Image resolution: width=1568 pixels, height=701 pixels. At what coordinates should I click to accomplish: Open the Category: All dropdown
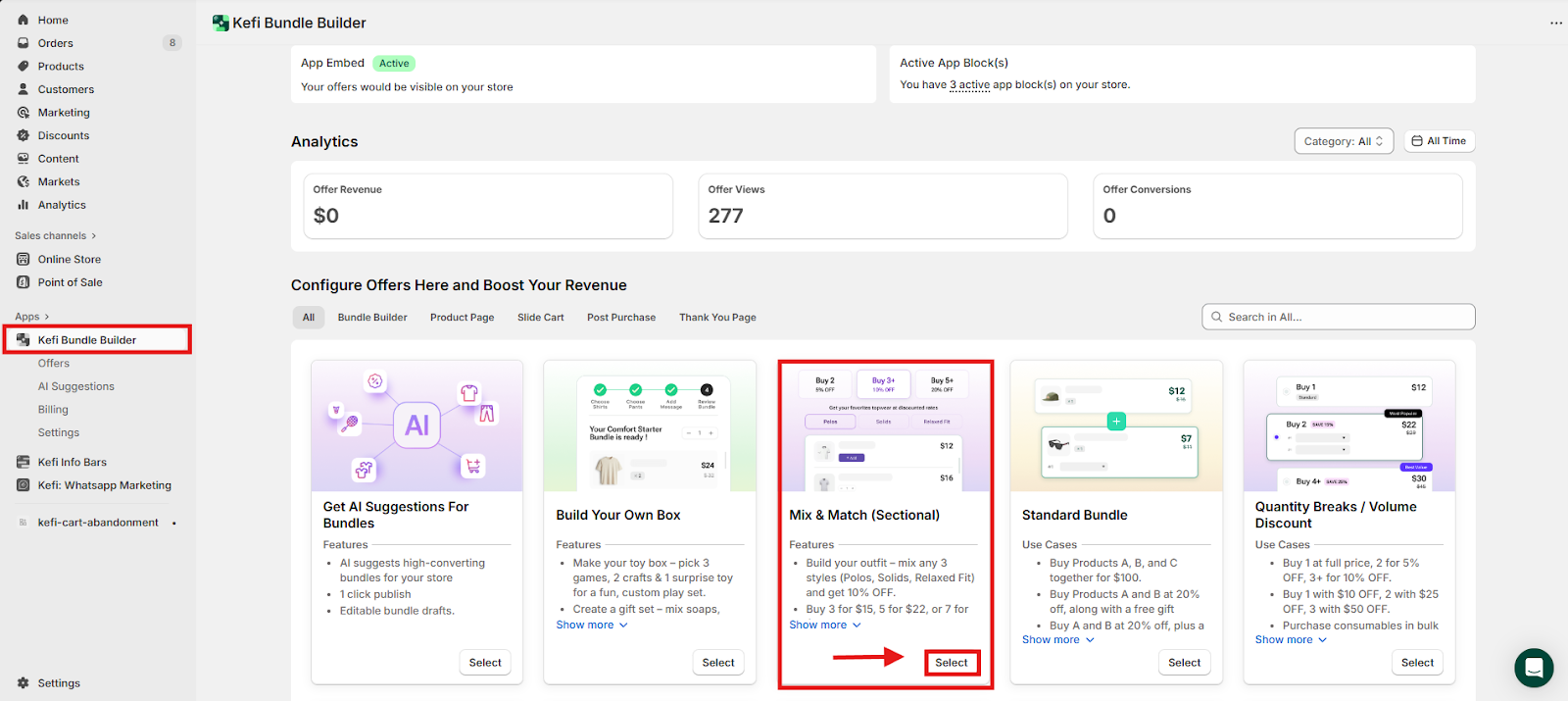tap(1343, 141)
